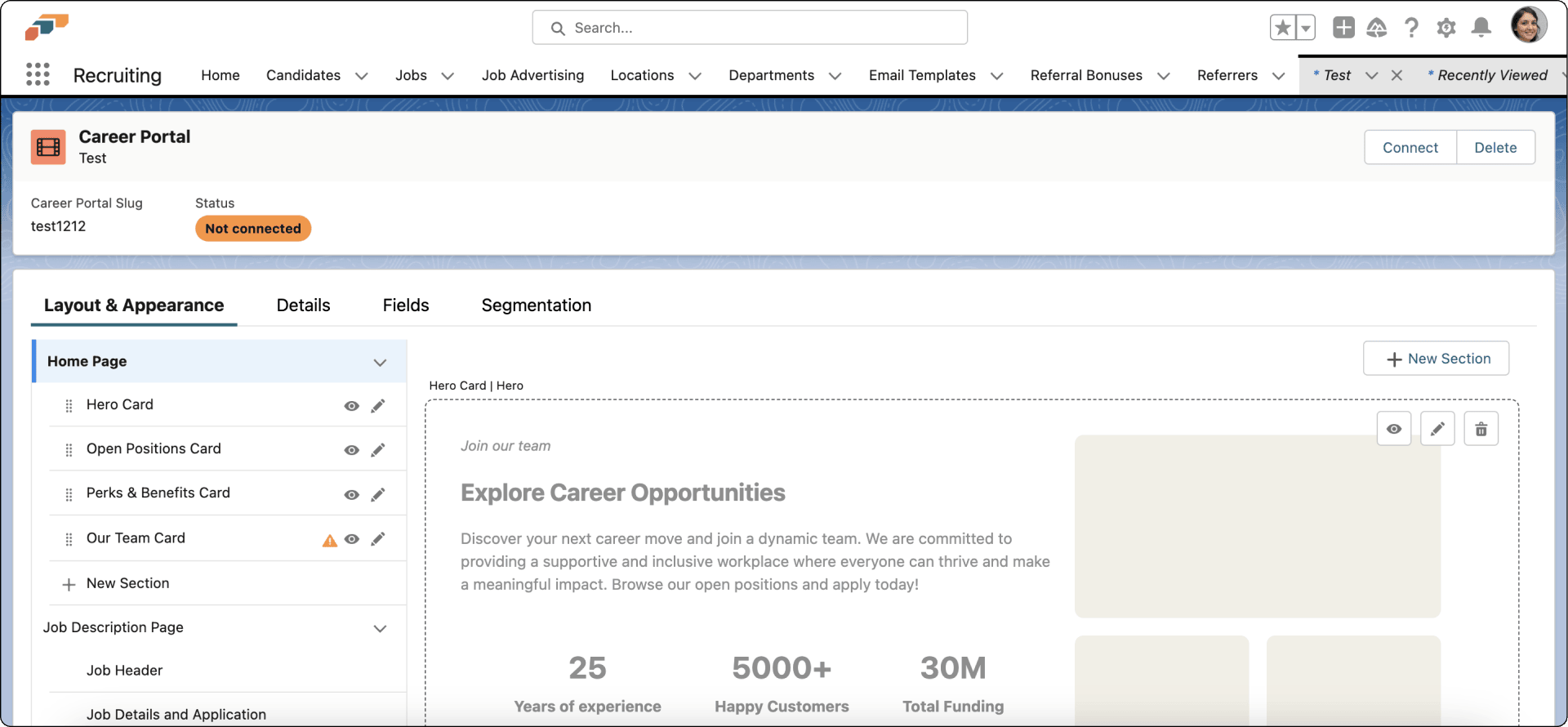Close the Test tab

tap(1397, 75)
